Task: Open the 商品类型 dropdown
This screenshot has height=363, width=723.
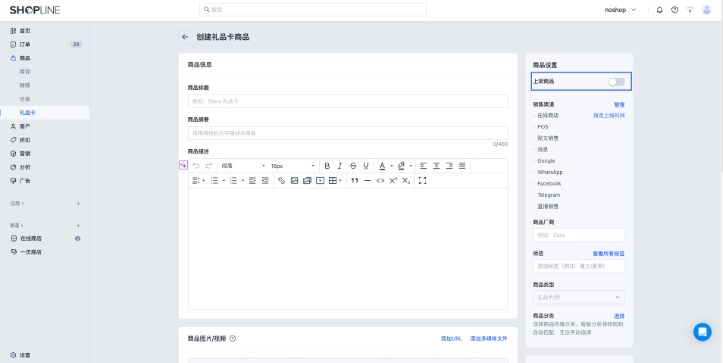Action: point(579,298)
